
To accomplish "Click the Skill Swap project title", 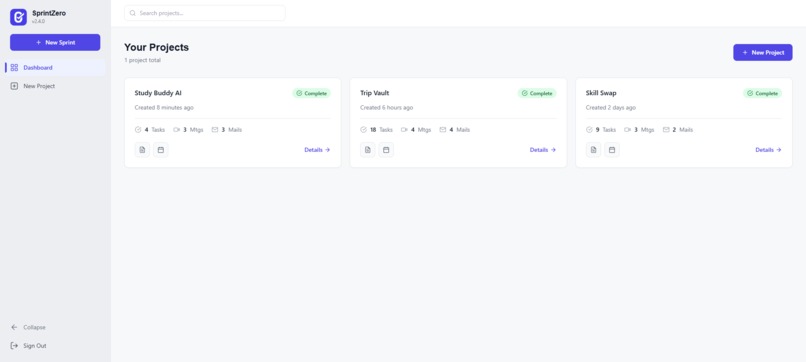I will click(x=601, y=93).
